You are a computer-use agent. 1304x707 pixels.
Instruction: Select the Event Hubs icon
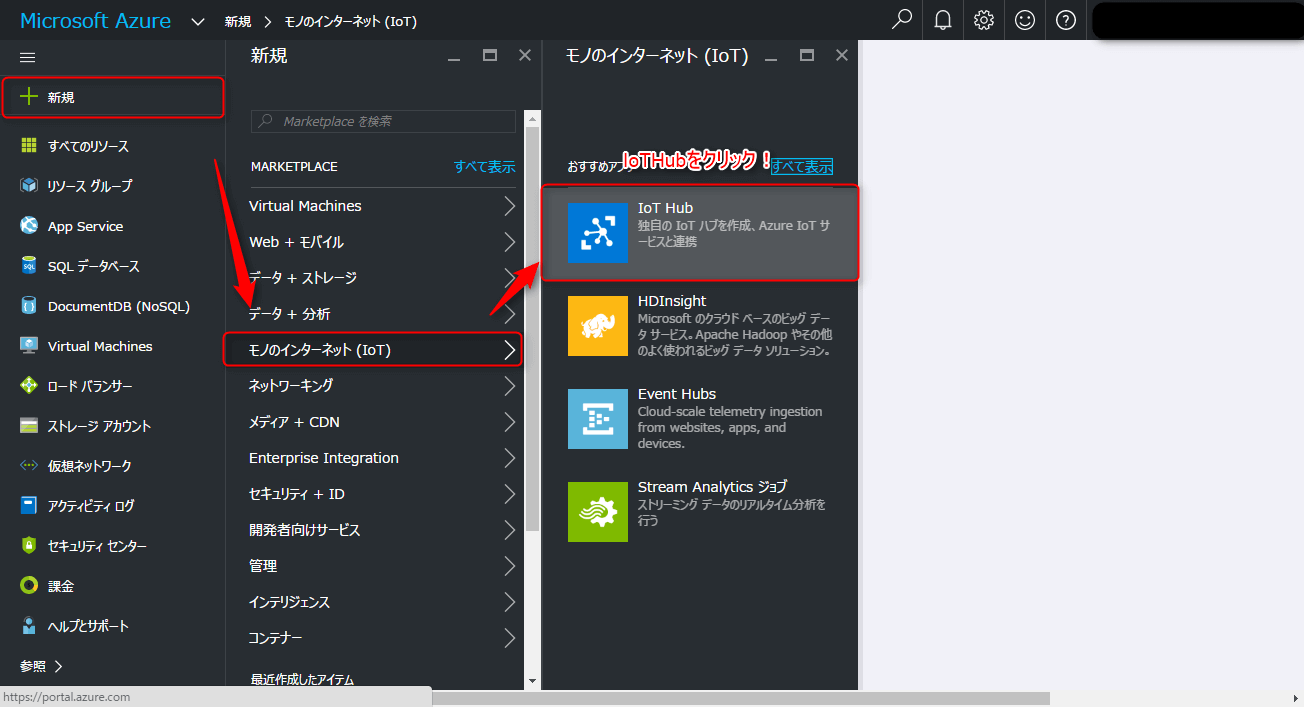597,419
